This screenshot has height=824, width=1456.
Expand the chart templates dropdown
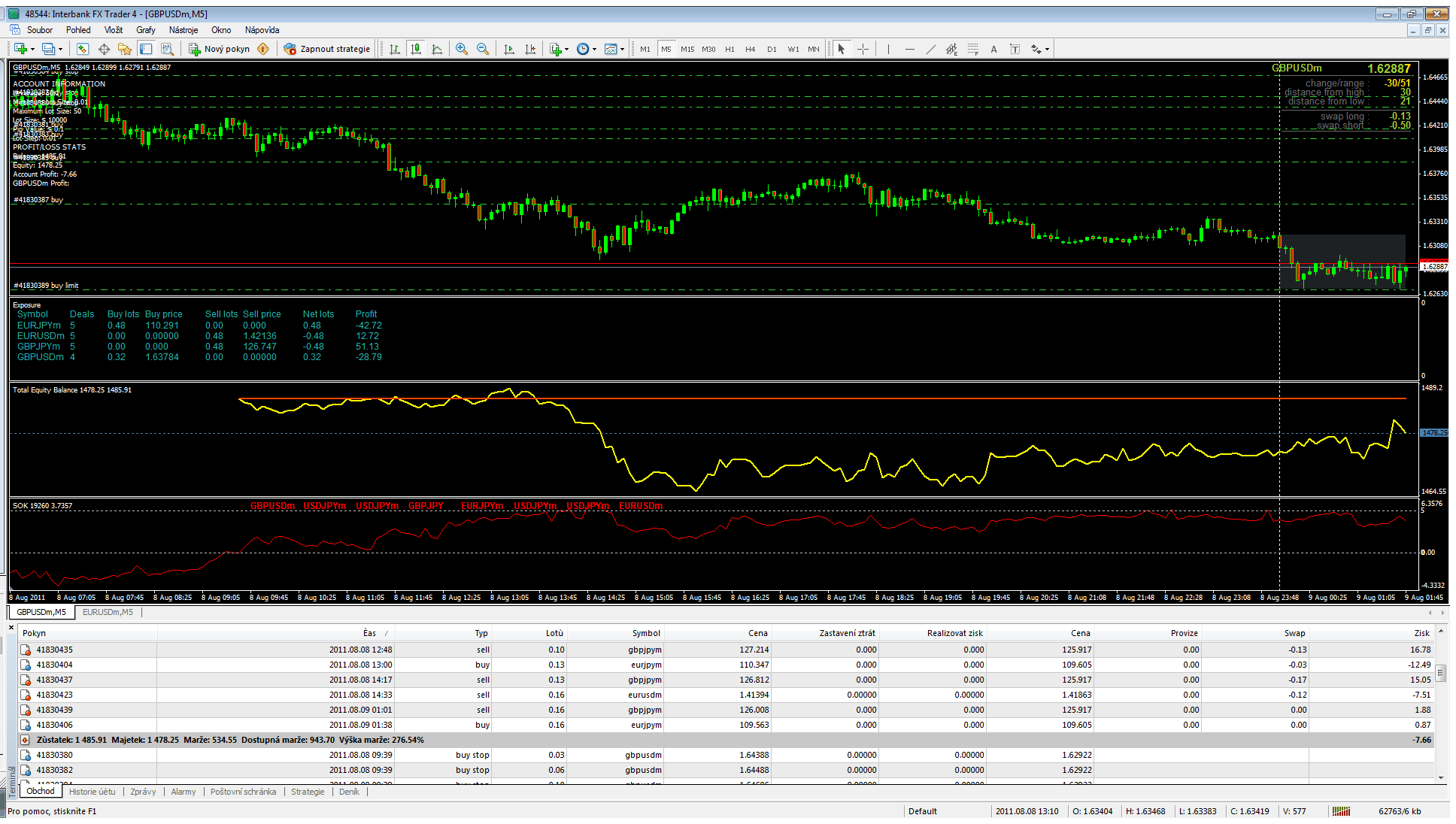622,49
